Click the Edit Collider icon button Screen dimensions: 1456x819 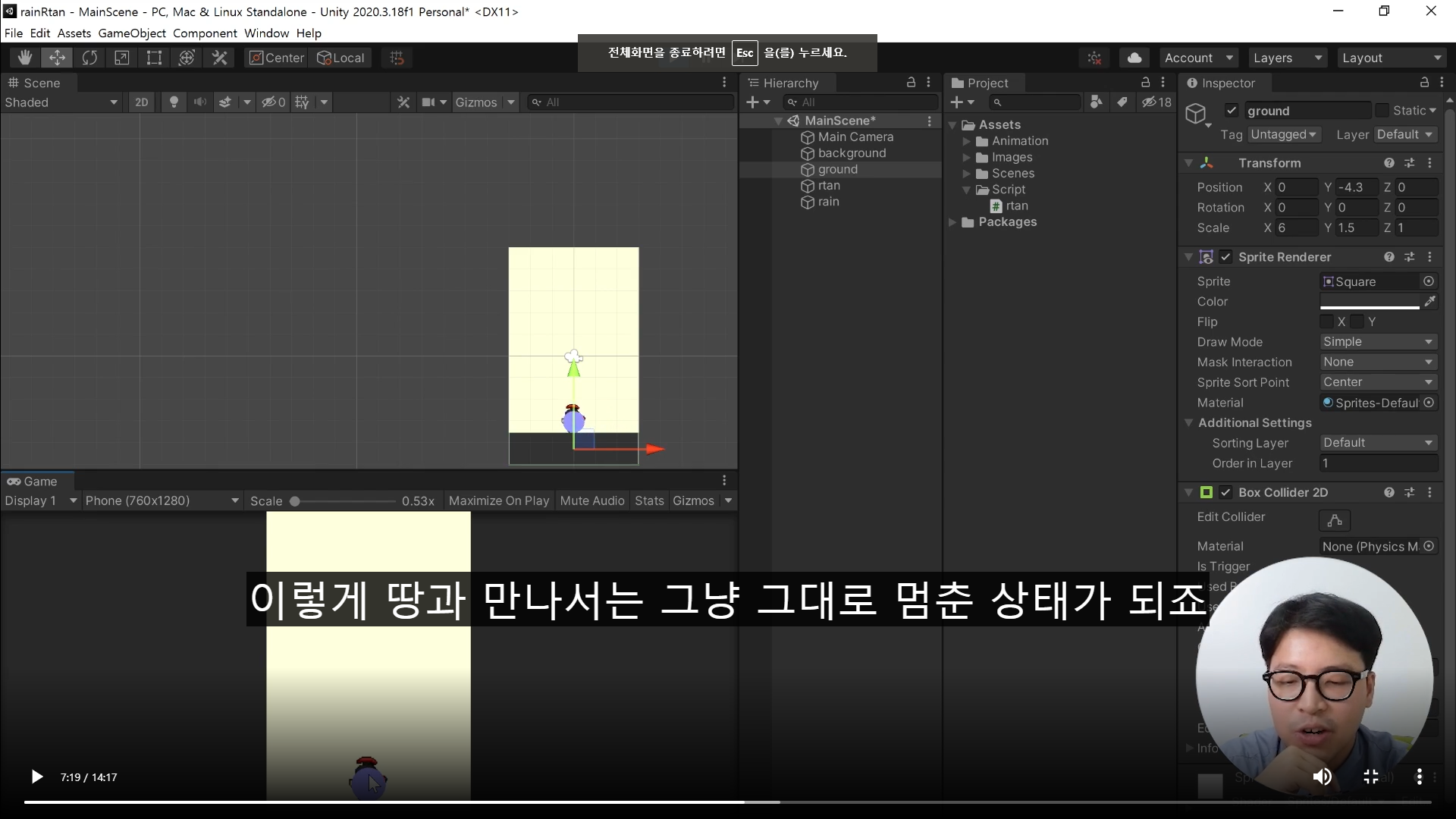click(1335, 520)
